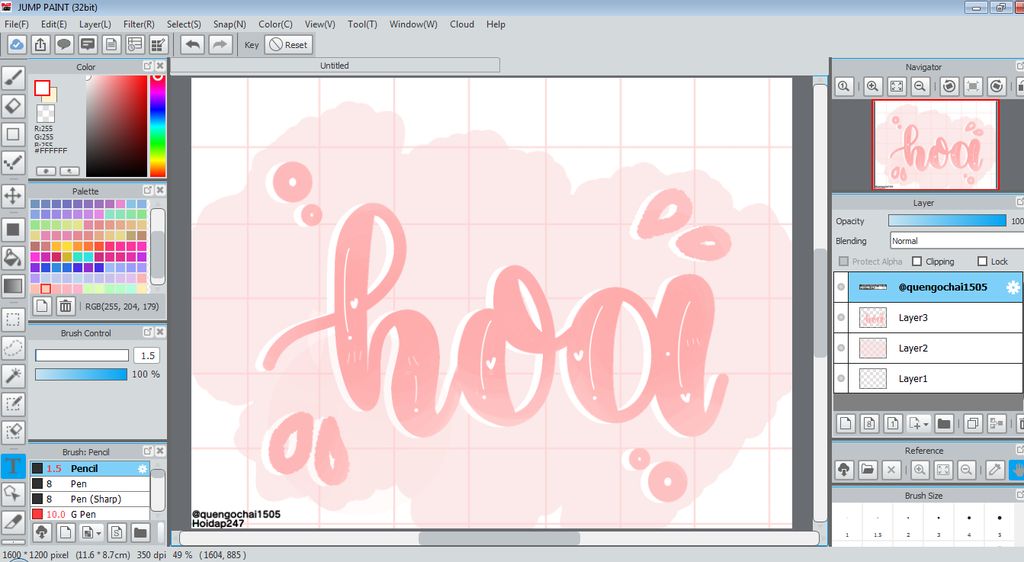The image size is (1024, 562).
Task: Select the G Pen brush
Action: tap(90, 514)
